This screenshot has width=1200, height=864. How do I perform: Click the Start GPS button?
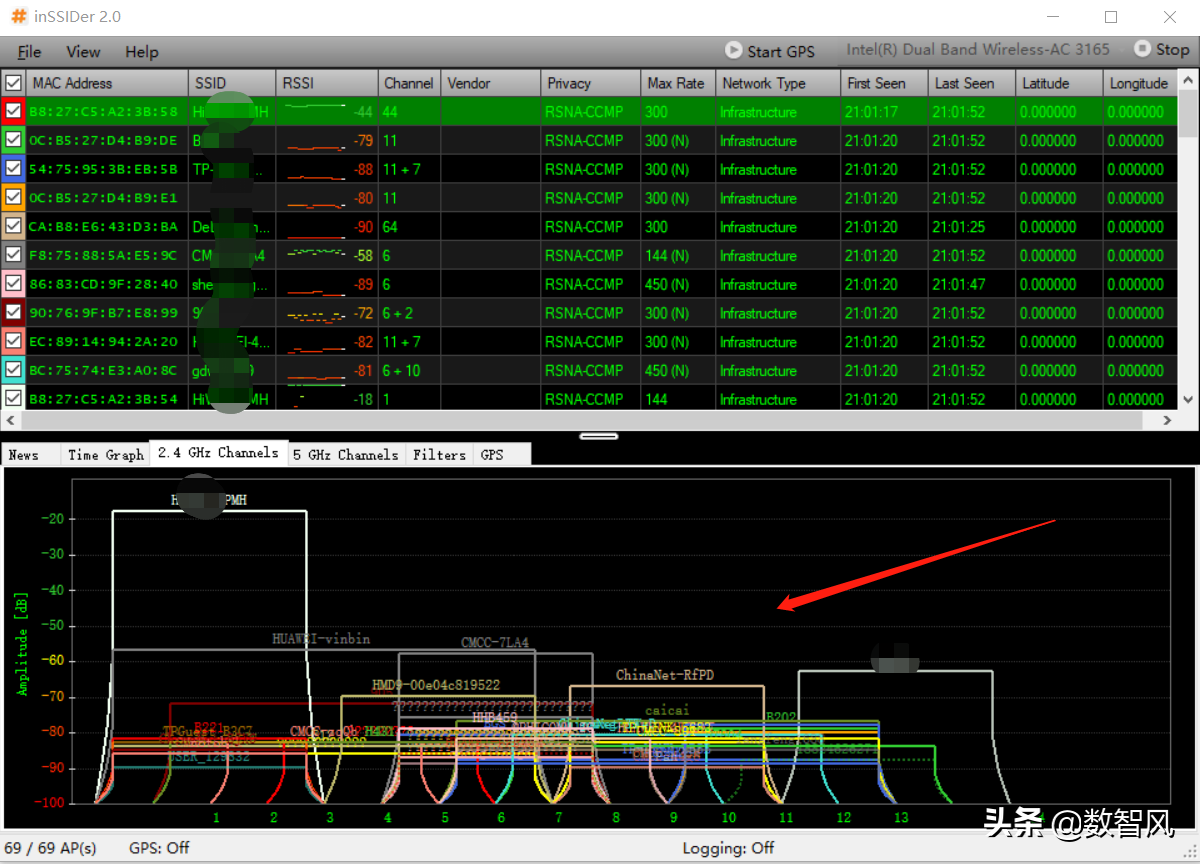coord(770,50)
